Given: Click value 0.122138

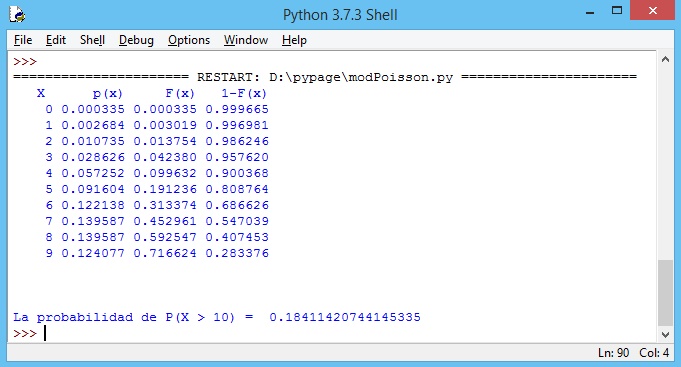Looking at the screenshot, I should pyautogui.click(x=93, y=205).
